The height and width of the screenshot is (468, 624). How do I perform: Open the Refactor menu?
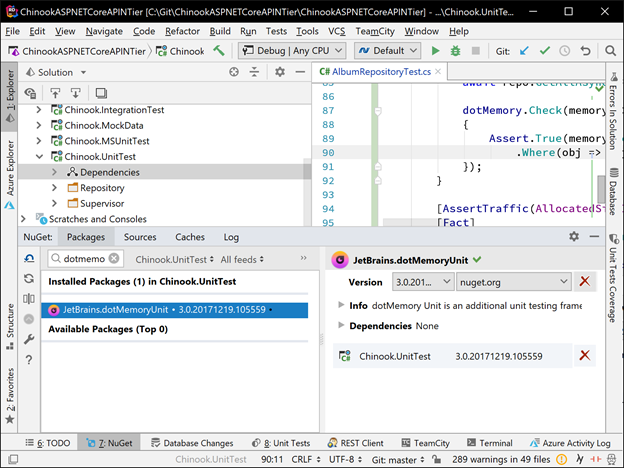(x=182, y=31)
